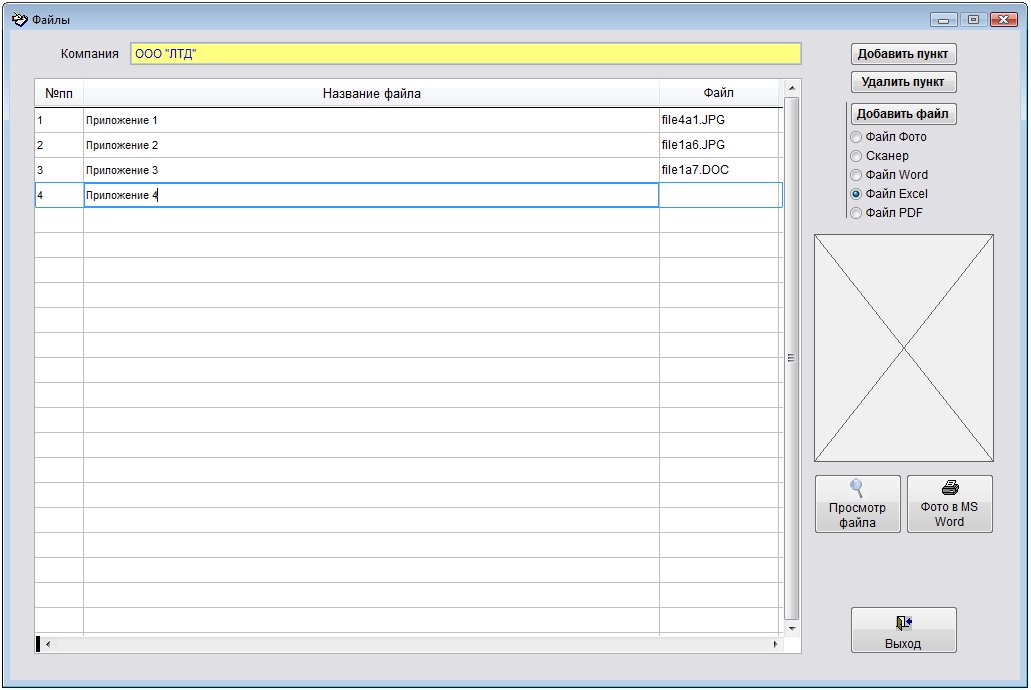Click row number 1 cell

(x=59, y=120)
